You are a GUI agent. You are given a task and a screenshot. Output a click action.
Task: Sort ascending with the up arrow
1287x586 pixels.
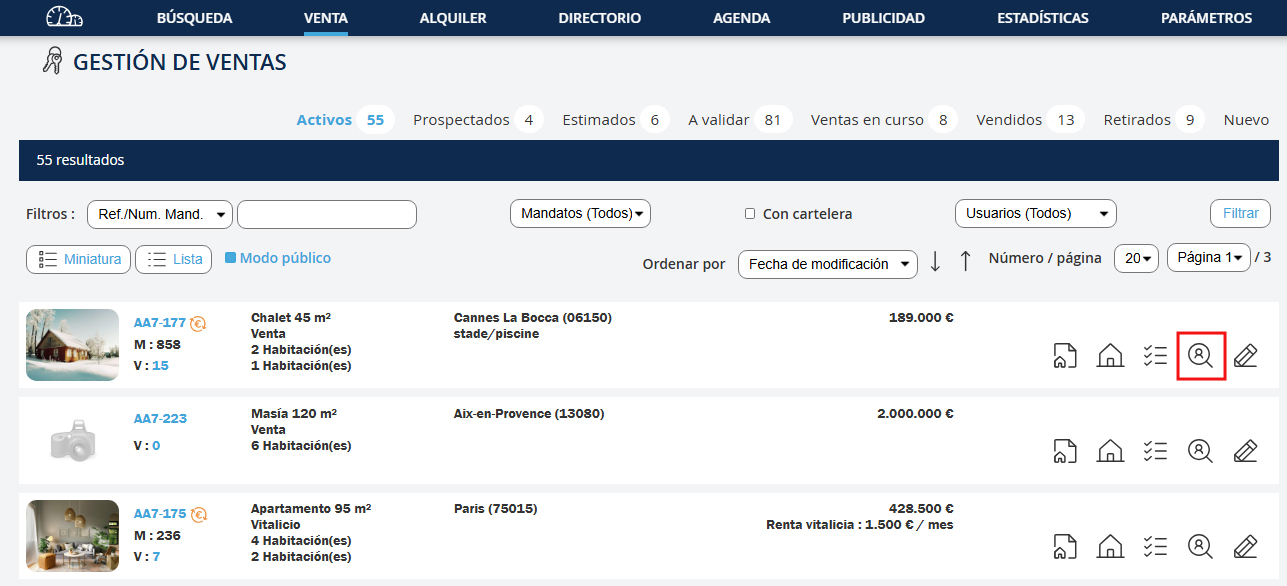(x=965, y=261)
